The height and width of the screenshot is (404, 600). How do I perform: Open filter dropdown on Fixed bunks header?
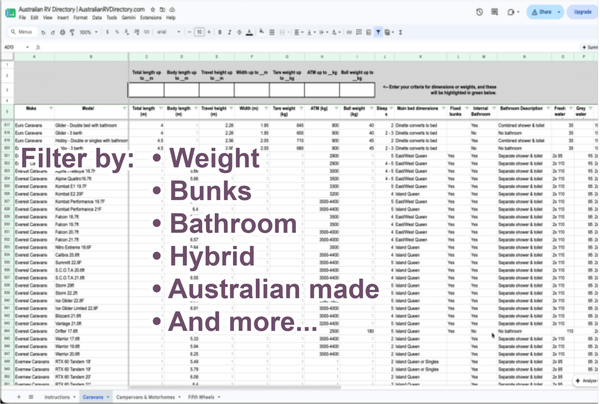coord(466,109)
